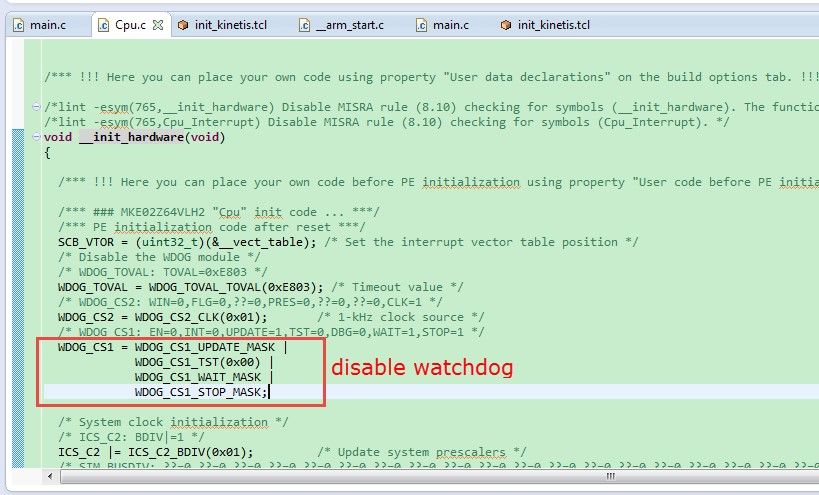
Task: Switch to the __arm_start.c tab
Action: [x=342, y=25]
